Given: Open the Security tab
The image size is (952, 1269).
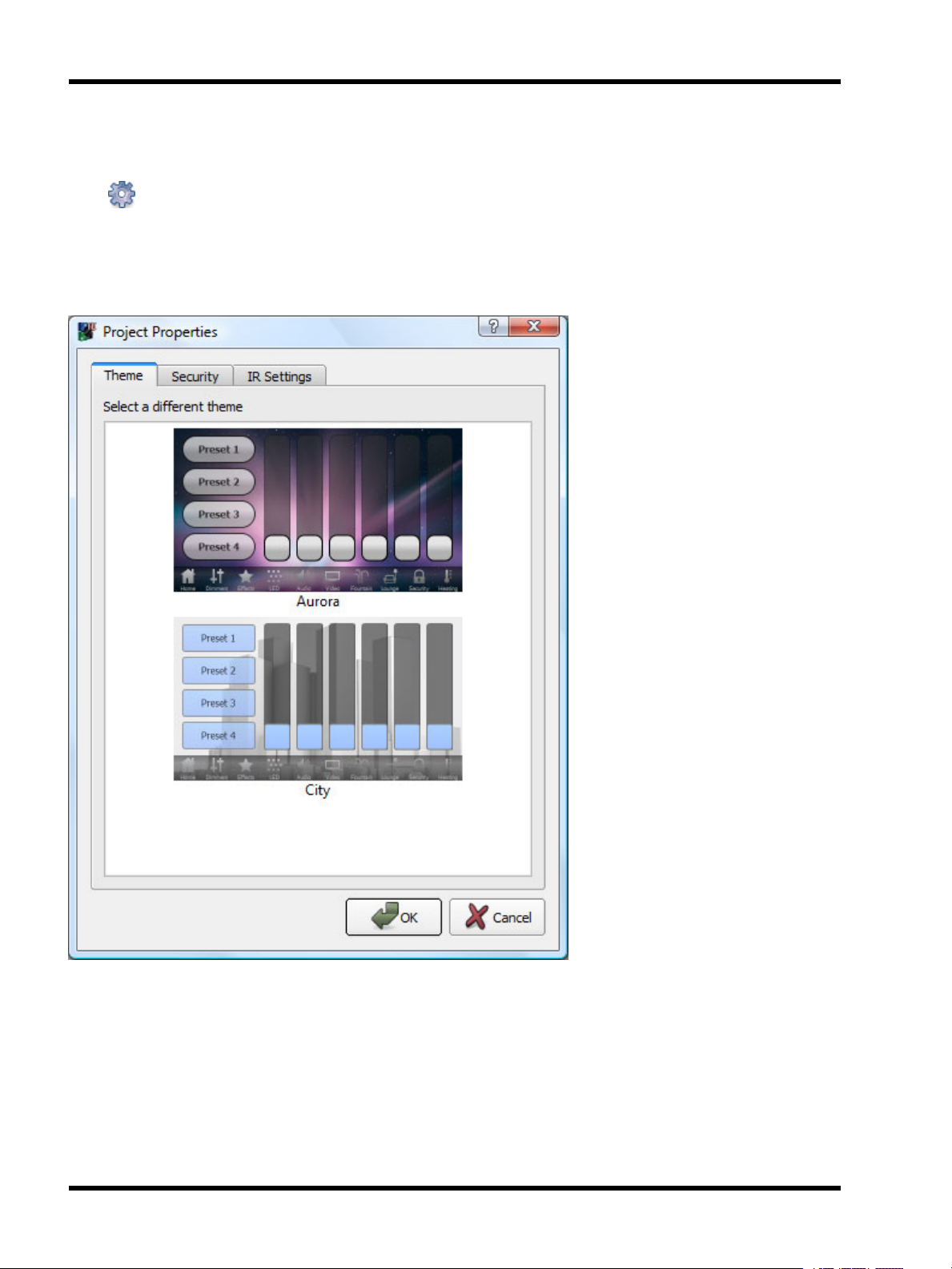Looking at the screenshot, I should (195, 376).
